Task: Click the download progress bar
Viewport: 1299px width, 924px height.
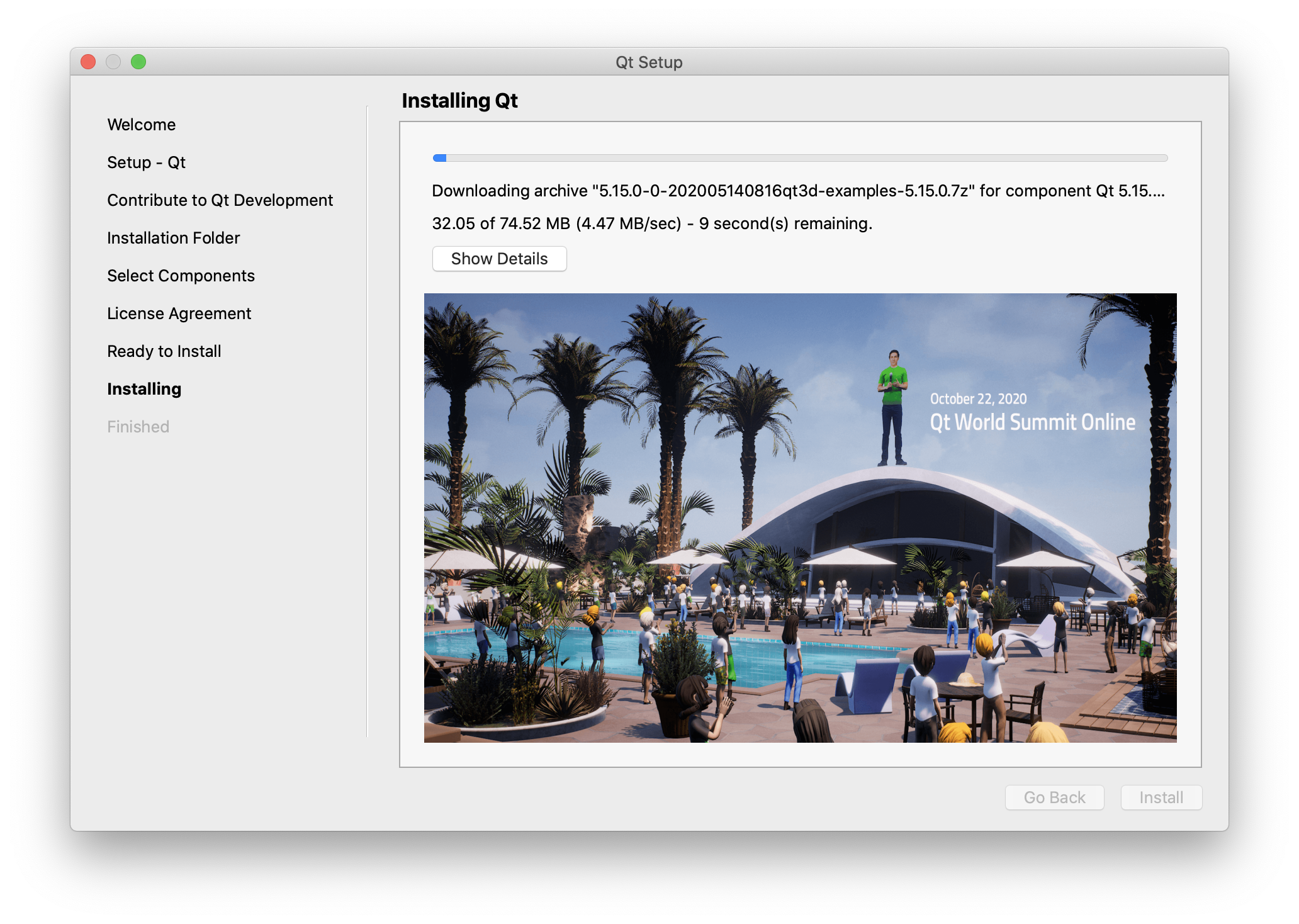Action: 799,158
